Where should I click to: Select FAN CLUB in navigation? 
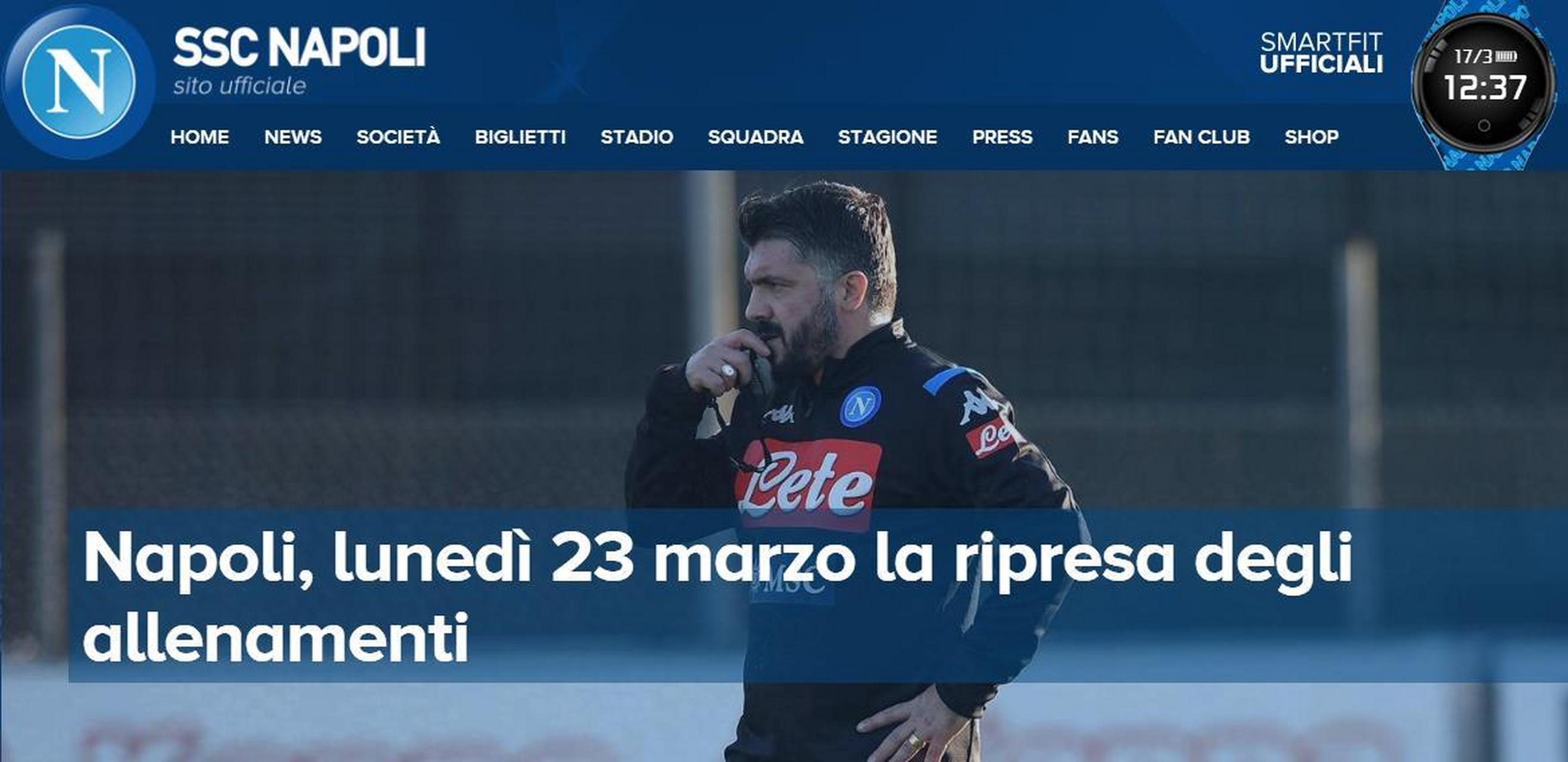pyautogui.click(x=1201, y=137)
